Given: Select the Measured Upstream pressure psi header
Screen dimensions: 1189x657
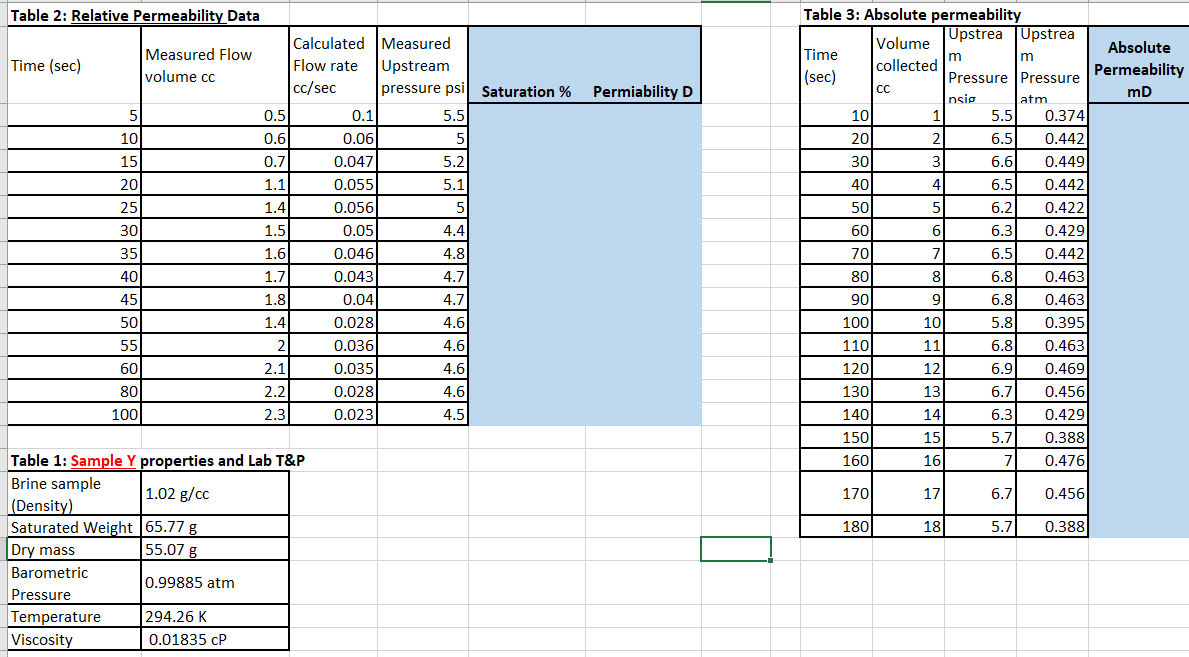Looking at the screenshot, I should (x=420, y=65).
